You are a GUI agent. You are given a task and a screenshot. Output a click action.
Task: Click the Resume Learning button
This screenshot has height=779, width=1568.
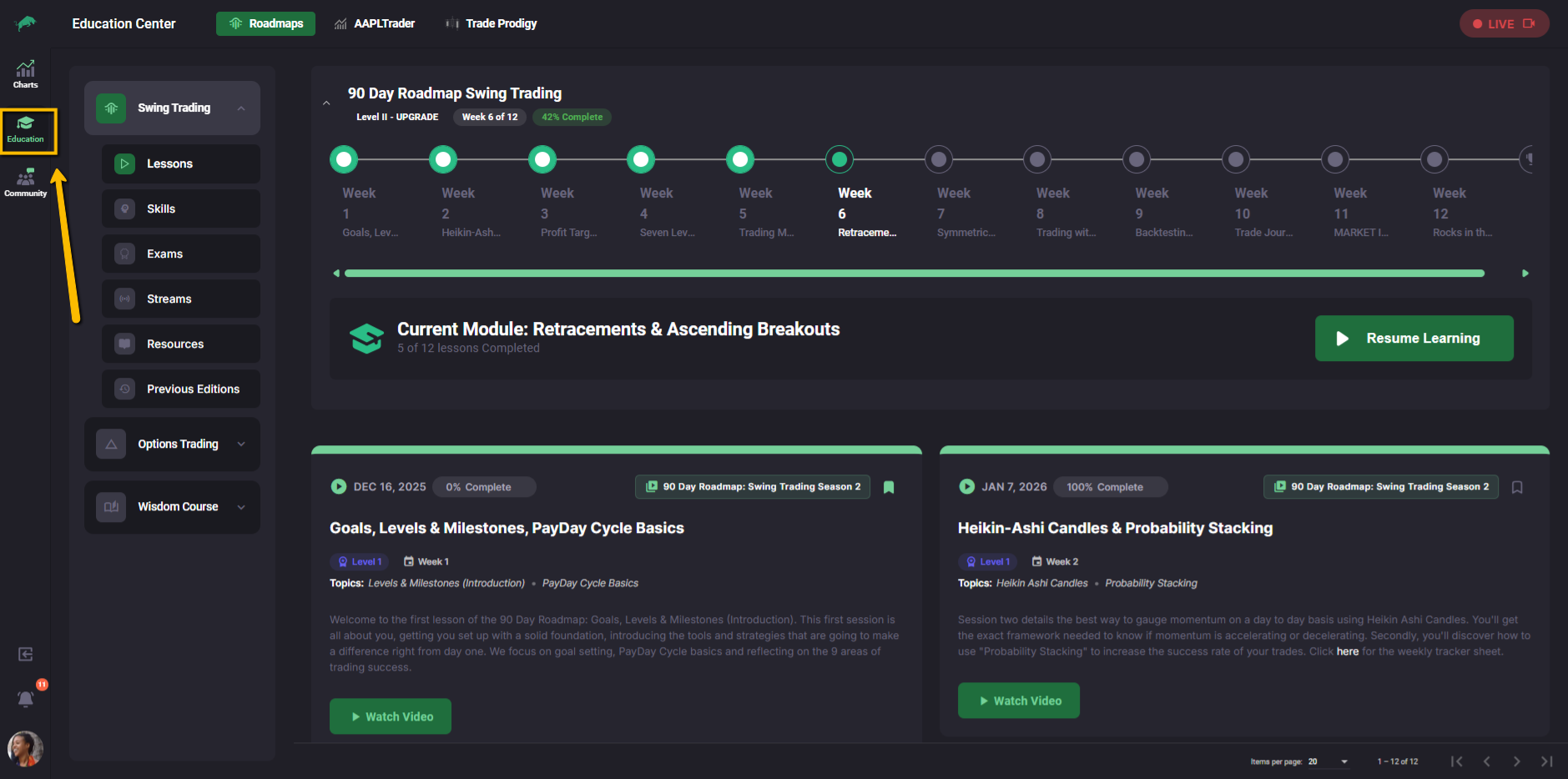click(1414, 339)
